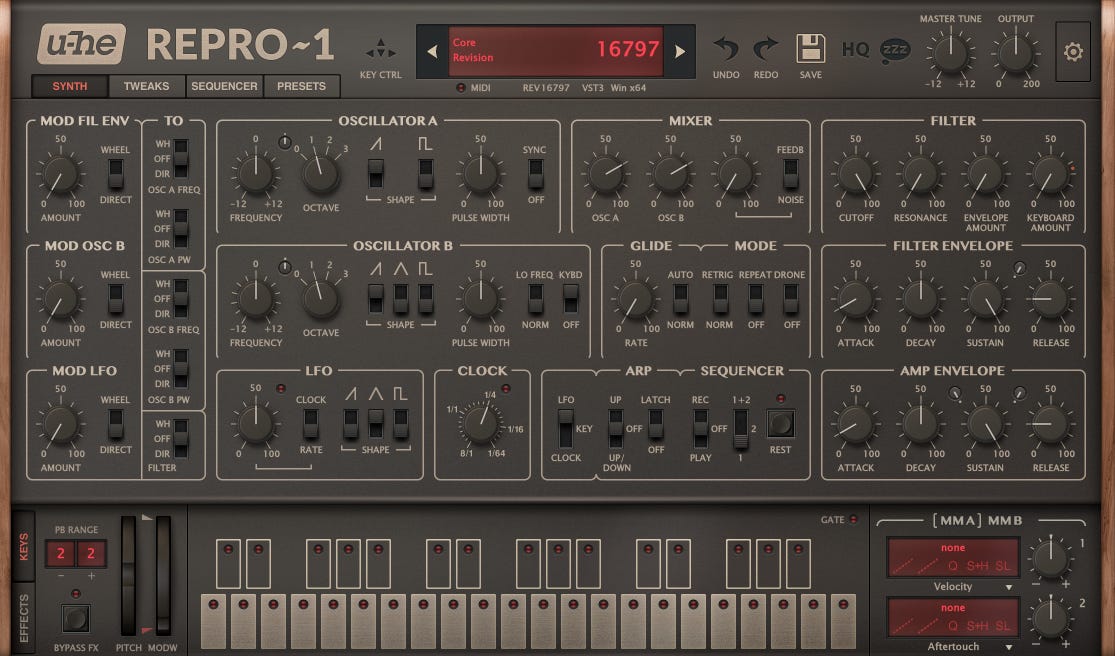
Task: Toggle Mixer FEEDB/NOISE switch
Action: 790,173
